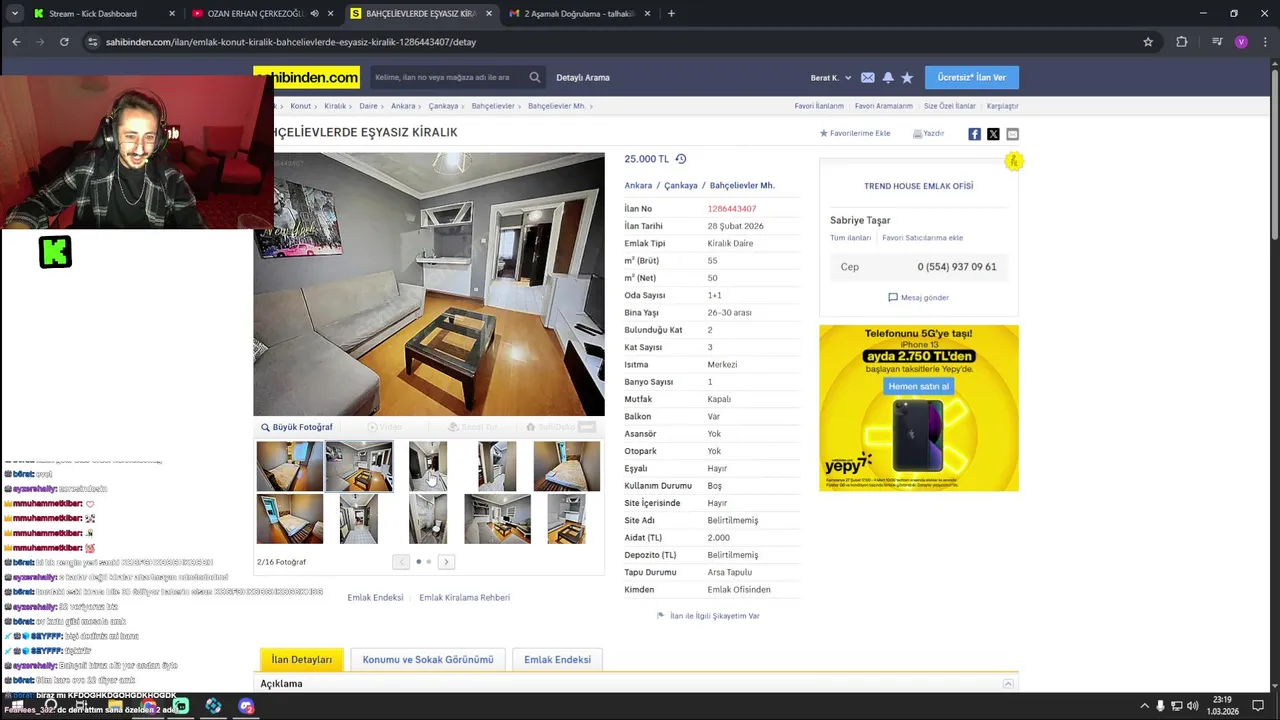Share the listing by email icon

(x=1012, y=134)
